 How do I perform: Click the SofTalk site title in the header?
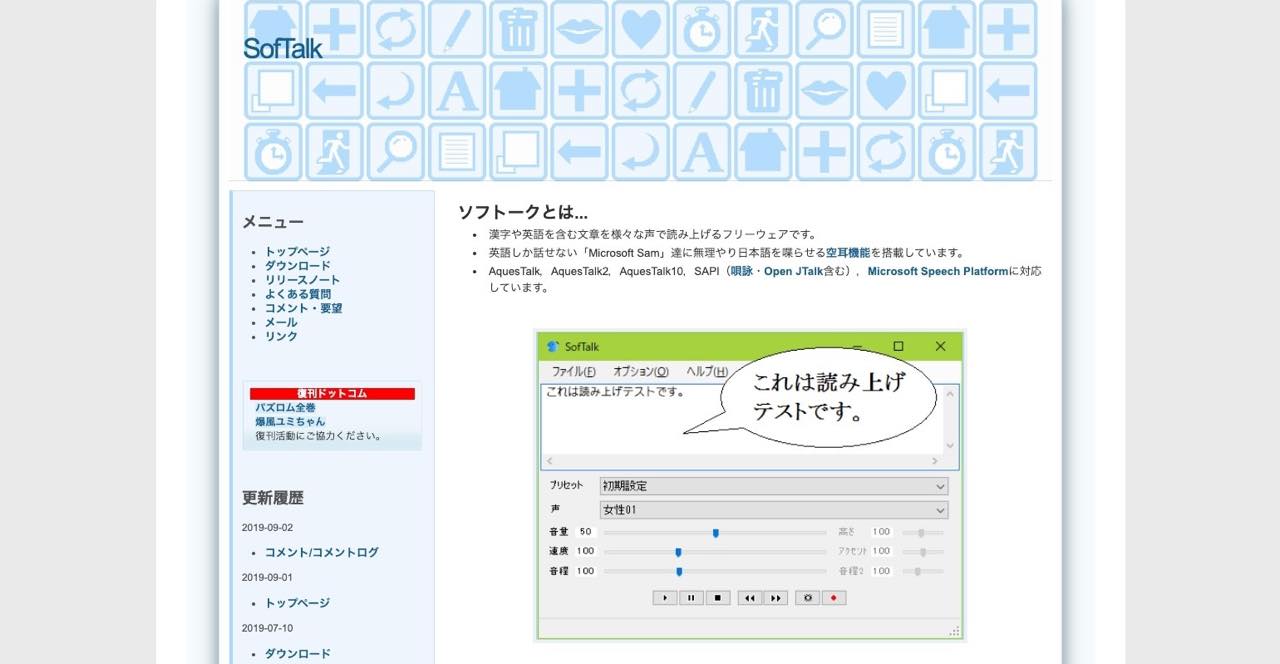point(283,48)
